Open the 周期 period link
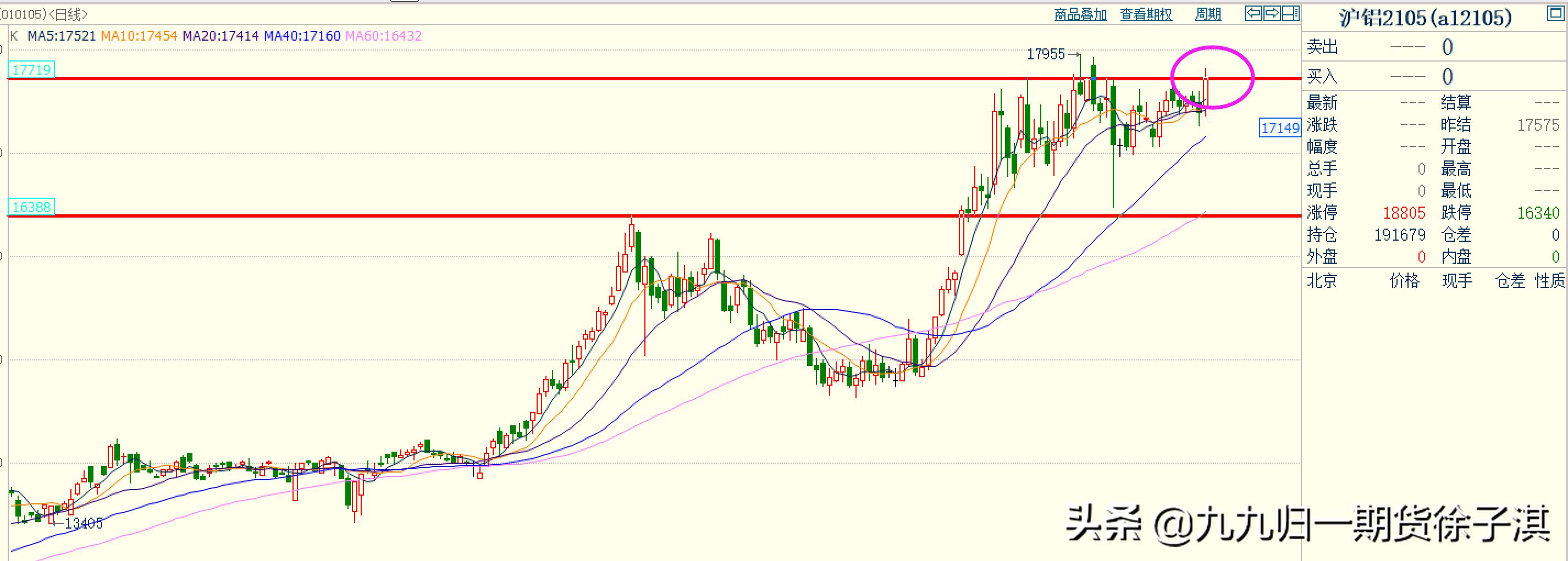This screenshot has height=561, width=1568. point(1208,15)
